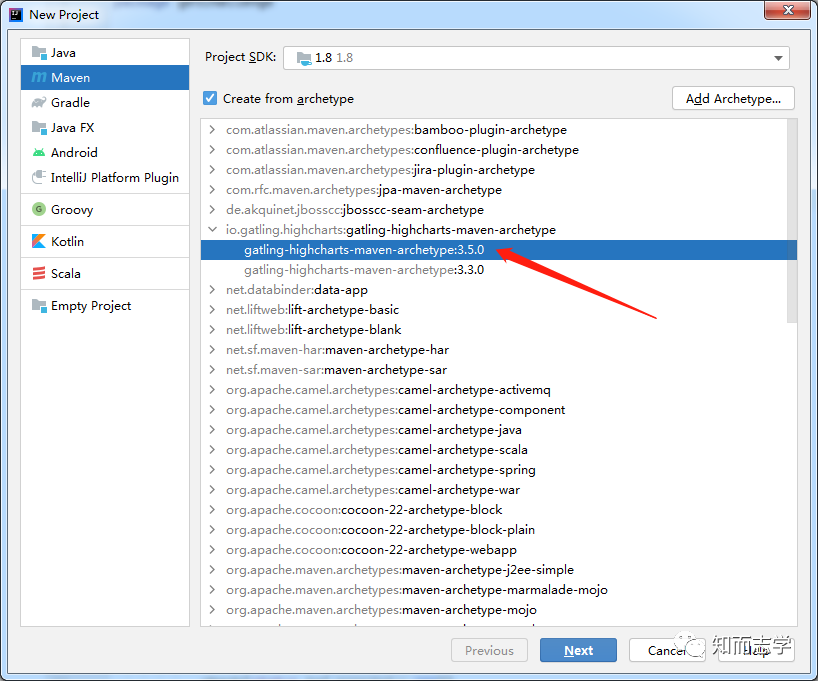
Task: Select the Android robot icon
Action: (x=39, y=153)
